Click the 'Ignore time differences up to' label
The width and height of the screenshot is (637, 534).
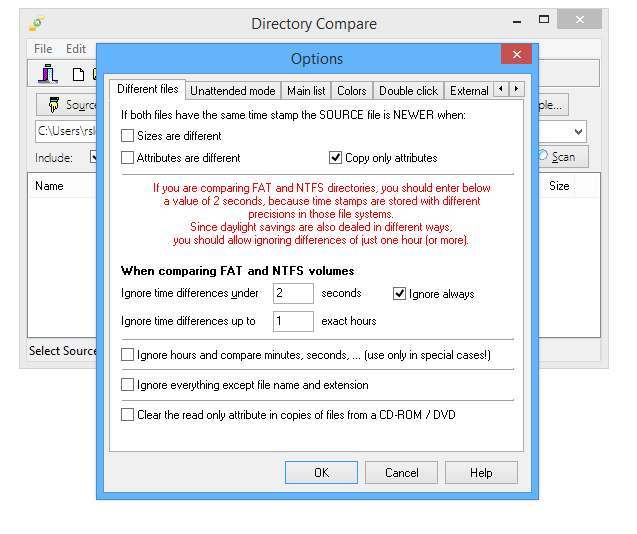(x=188, y=321)
